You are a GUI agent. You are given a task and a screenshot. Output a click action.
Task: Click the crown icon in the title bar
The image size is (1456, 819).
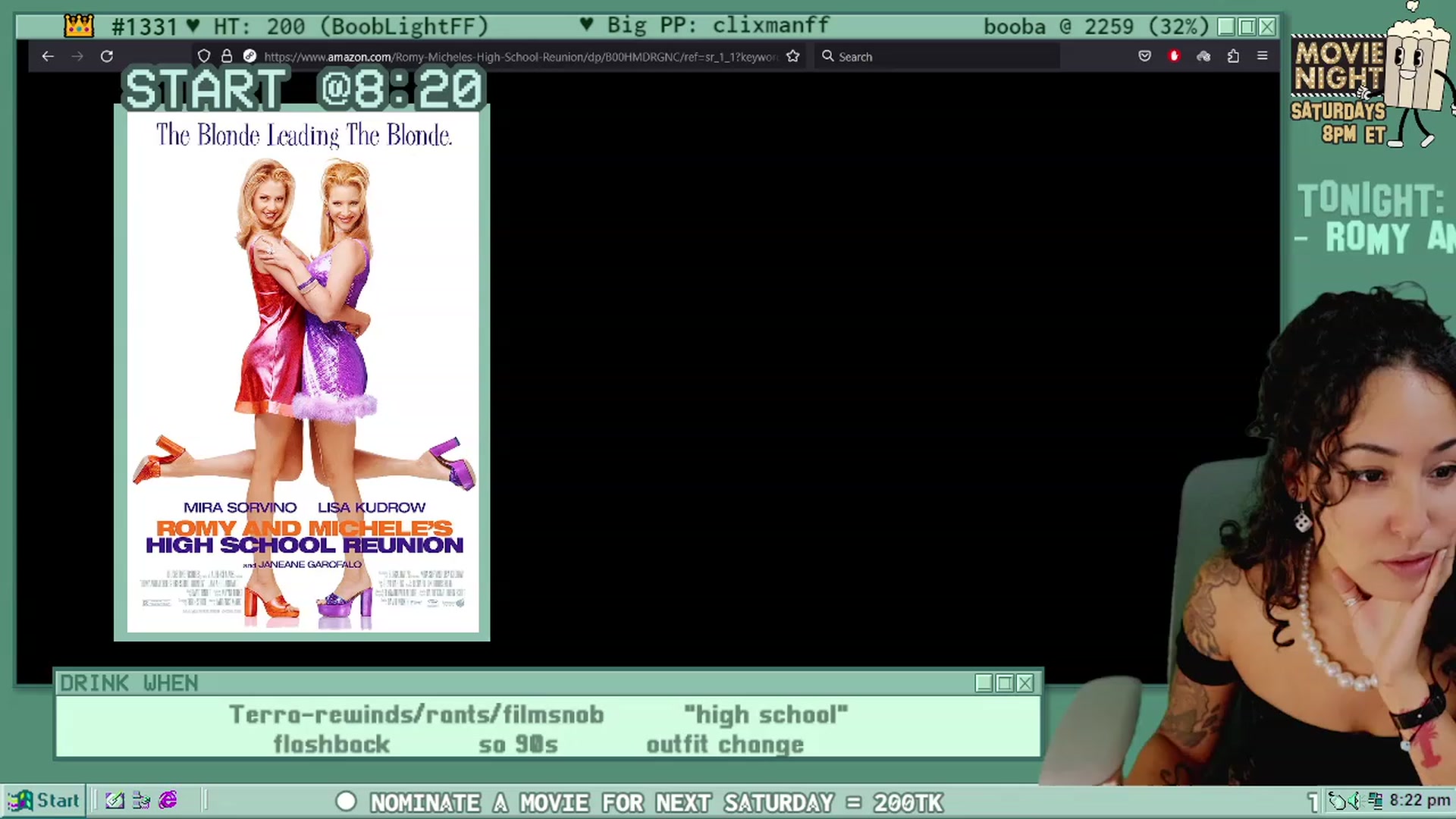(79, 27)
